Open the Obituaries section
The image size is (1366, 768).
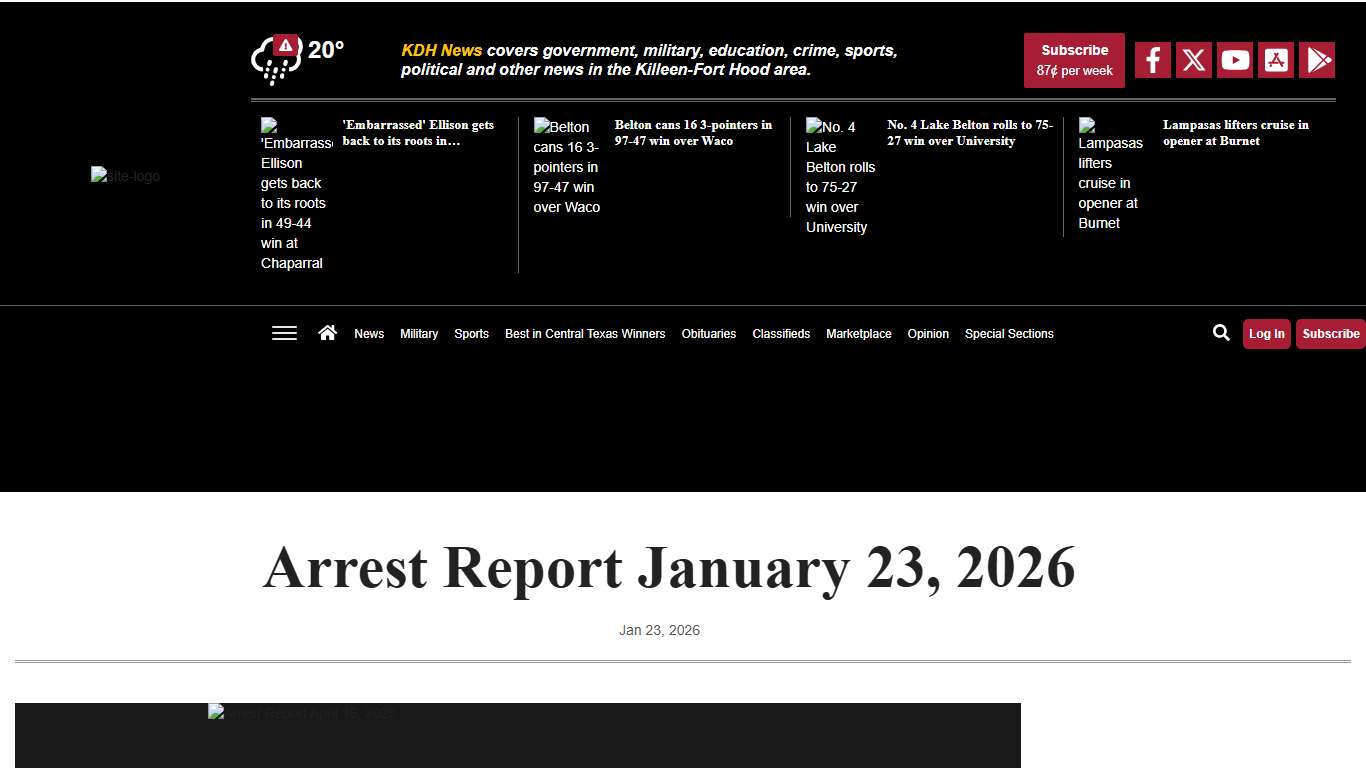[x=709, y=334]
